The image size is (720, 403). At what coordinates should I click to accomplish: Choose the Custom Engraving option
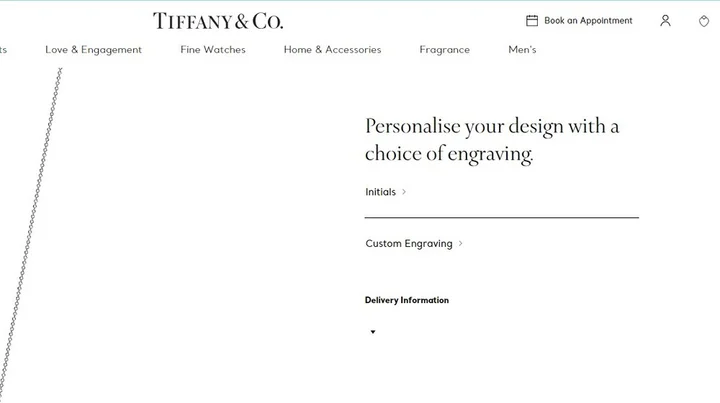409,244
